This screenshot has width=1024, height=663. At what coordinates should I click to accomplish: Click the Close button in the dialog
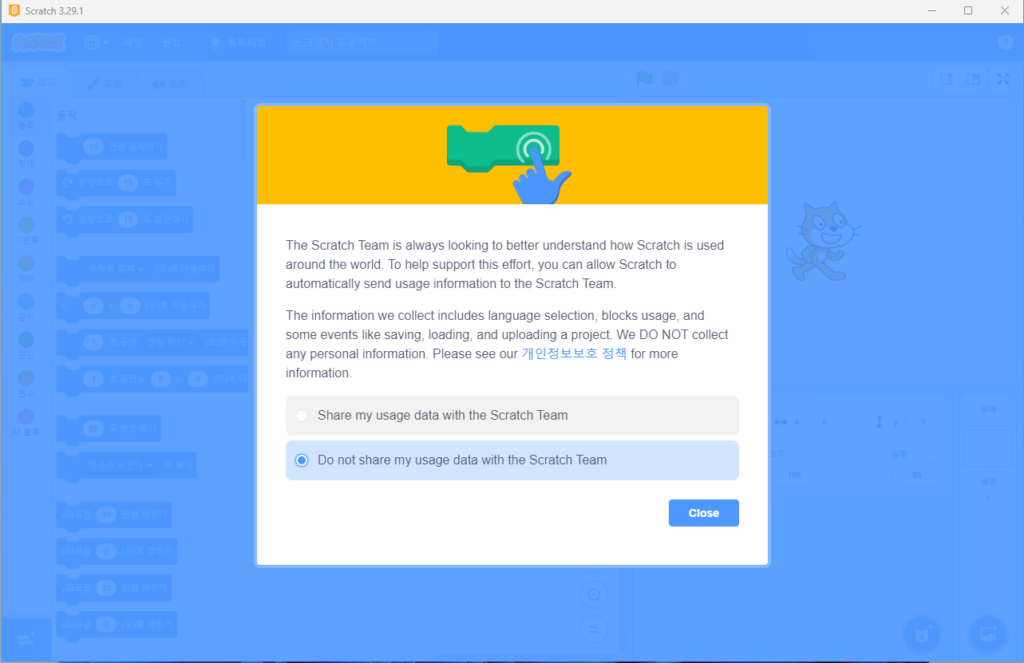[x=703, y=513]
